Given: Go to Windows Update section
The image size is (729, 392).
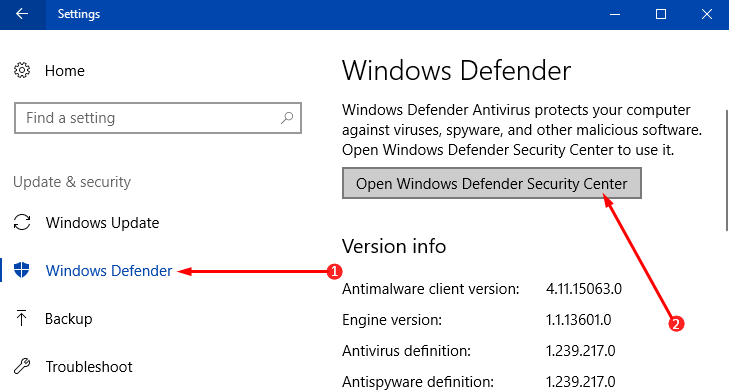Looking at the screenshot, I should coord(102,223).
